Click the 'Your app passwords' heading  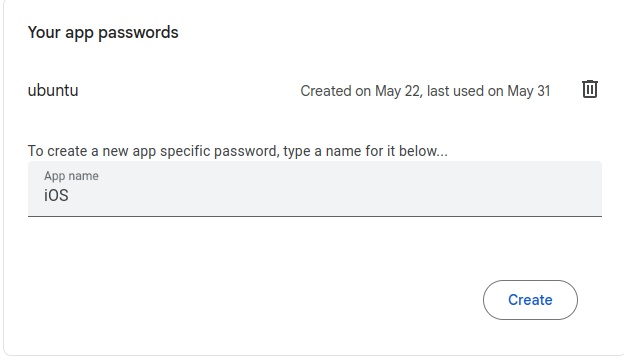[103, 33]
